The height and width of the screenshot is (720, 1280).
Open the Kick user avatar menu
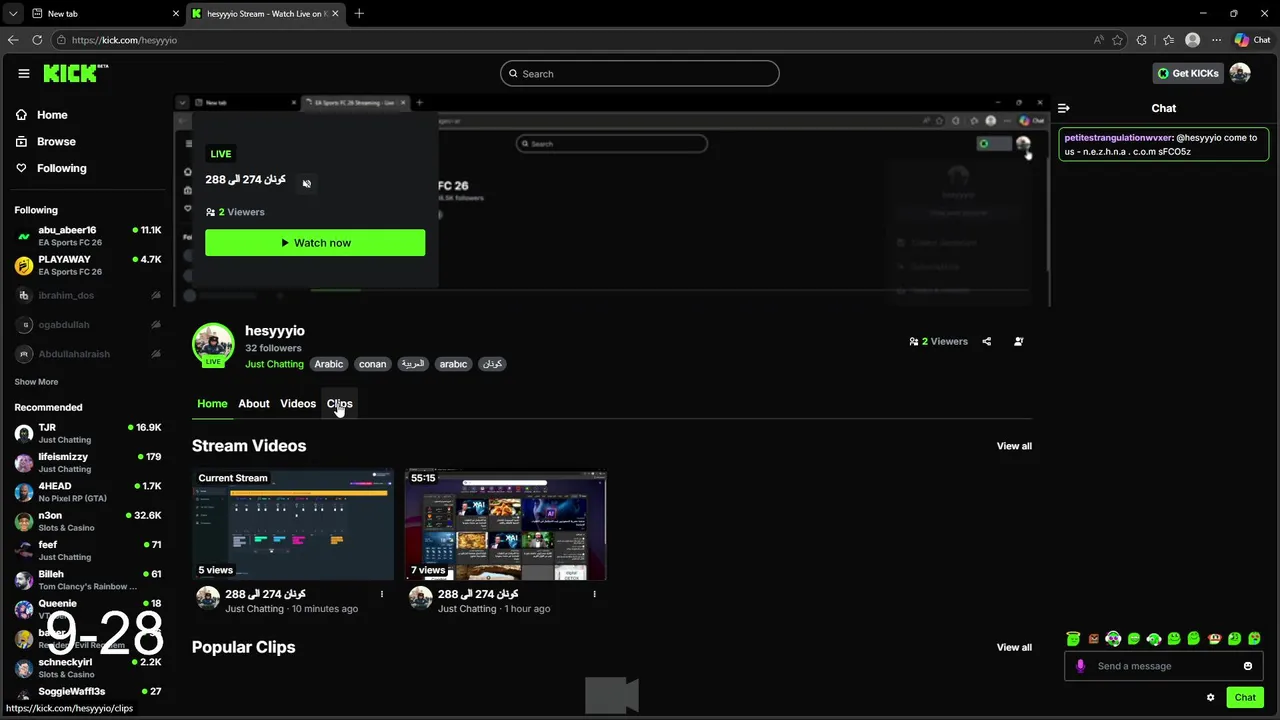pos(1240,73)
